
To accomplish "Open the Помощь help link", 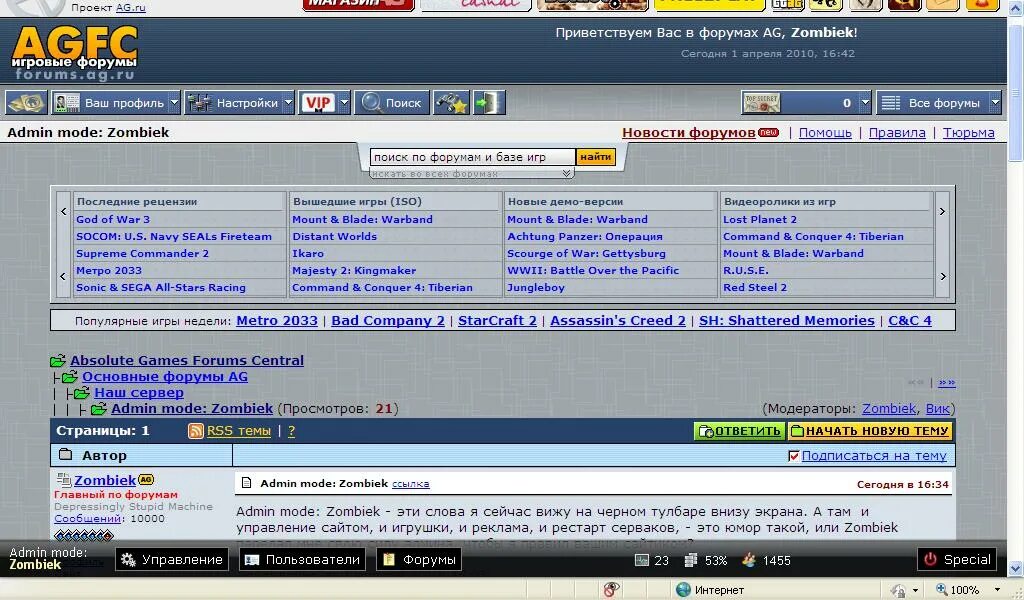I will [x=825, y=133].
